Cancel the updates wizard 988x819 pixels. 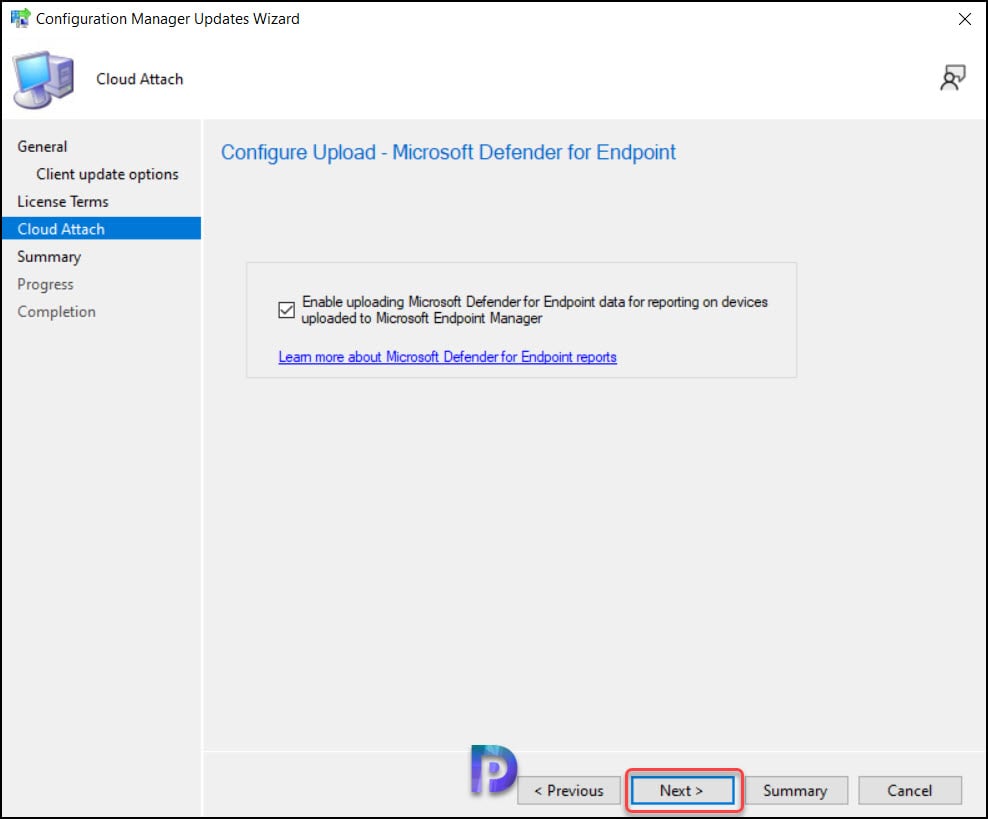coord(910,790)
